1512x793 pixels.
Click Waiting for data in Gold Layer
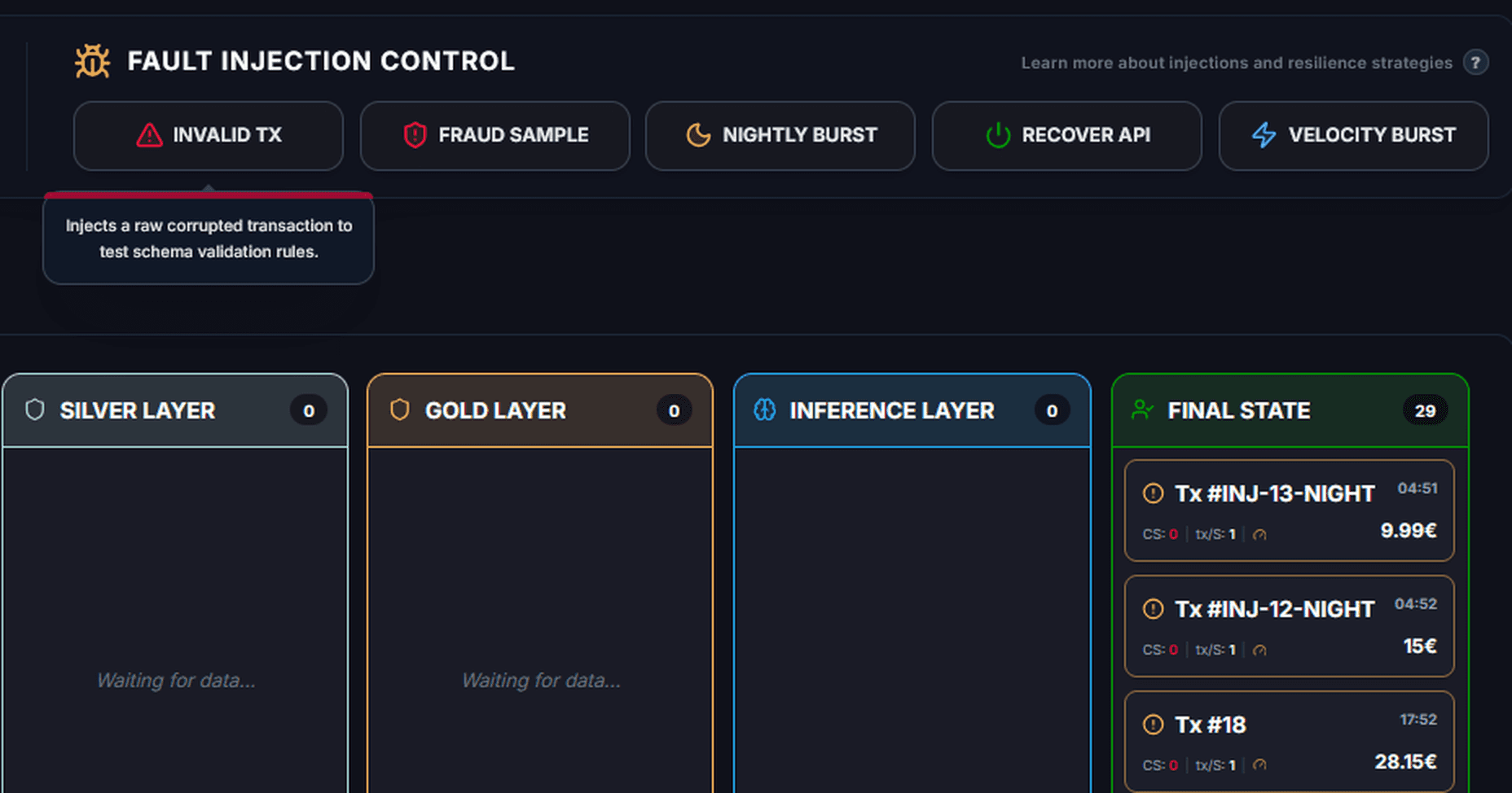tap(541, 681)
